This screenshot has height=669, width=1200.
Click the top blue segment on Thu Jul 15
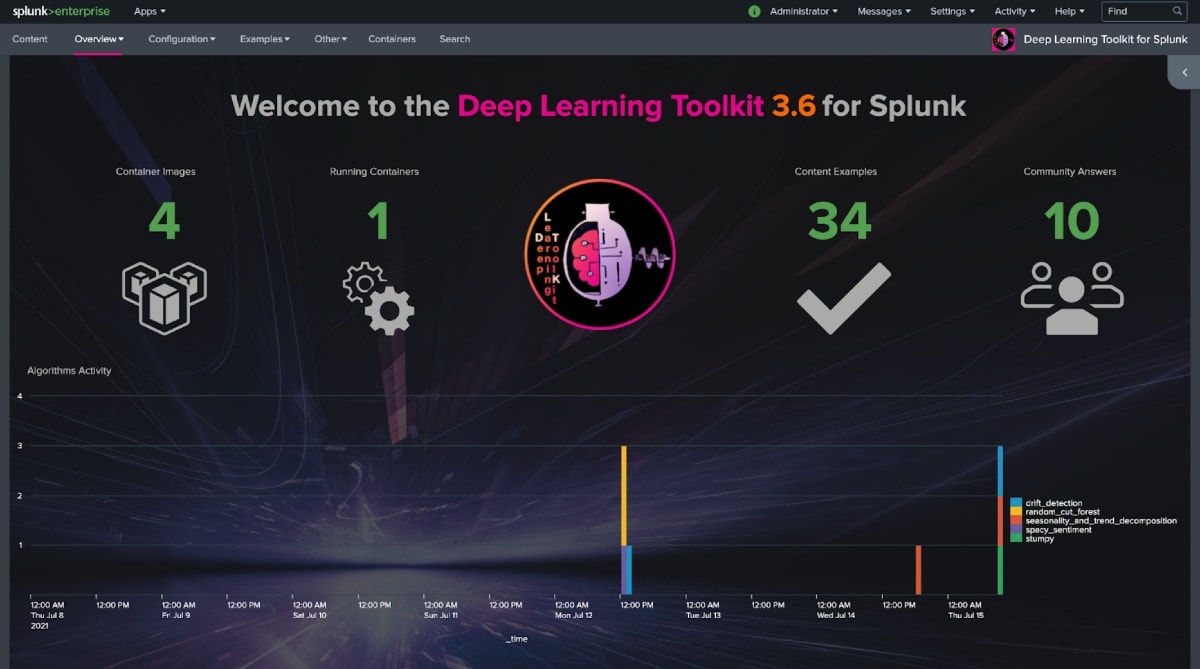(x=1000, y=471)
